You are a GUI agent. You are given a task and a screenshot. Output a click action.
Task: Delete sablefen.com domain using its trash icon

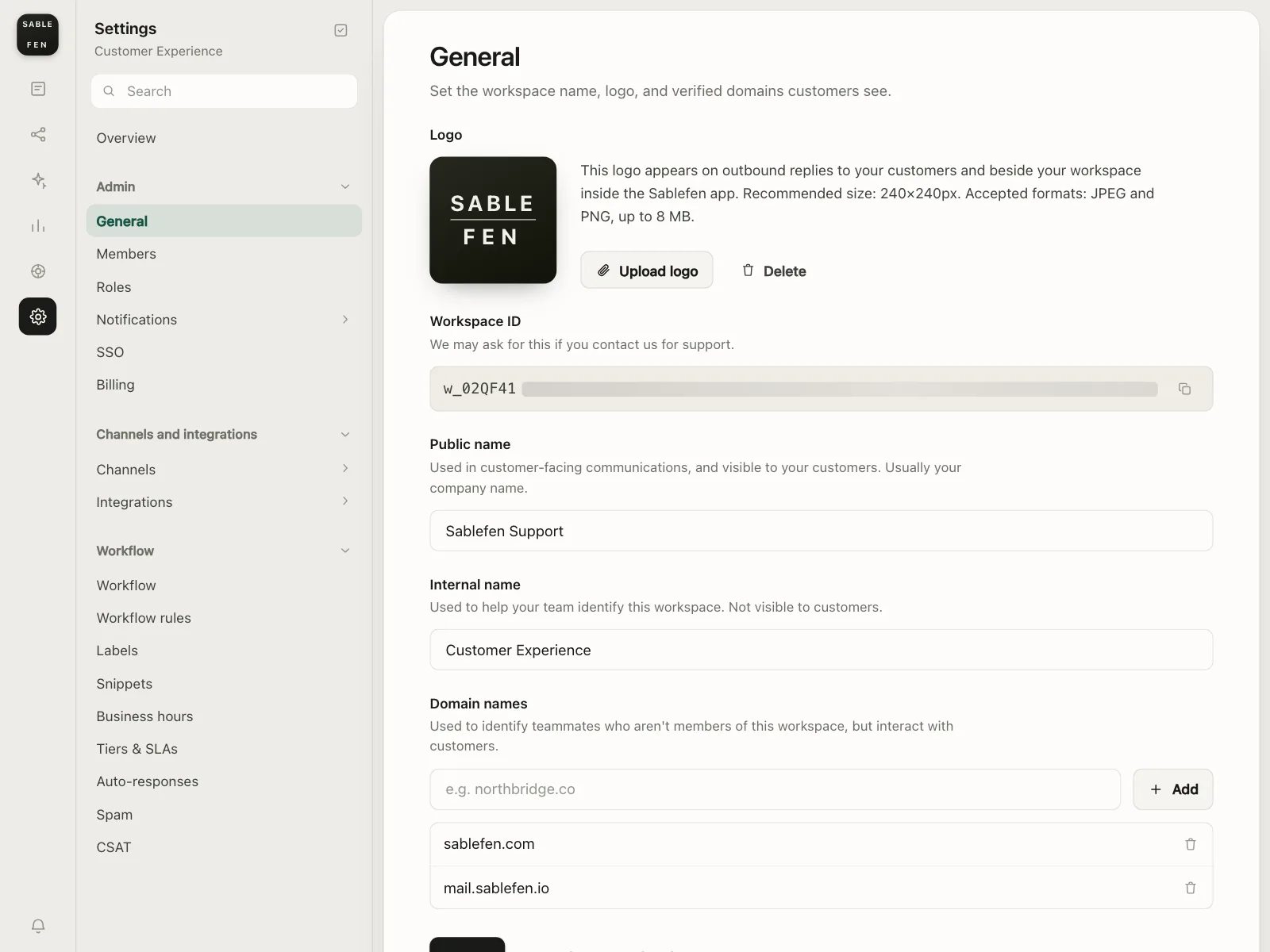[x=1190, y=844]
